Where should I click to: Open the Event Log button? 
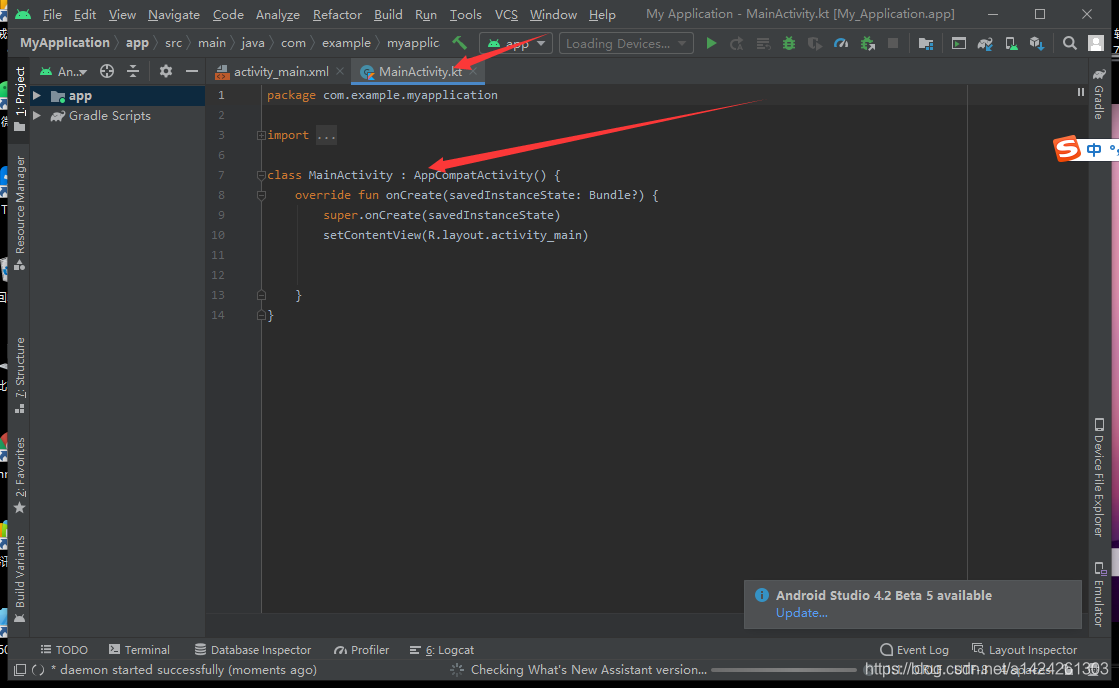coord(914,649)
